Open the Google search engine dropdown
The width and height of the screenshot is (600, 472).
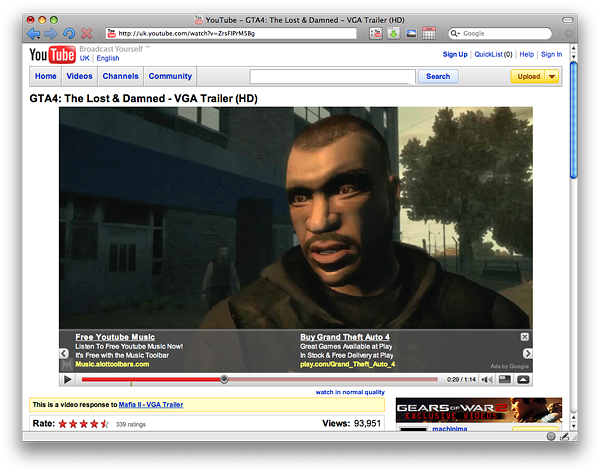(455, 33)
